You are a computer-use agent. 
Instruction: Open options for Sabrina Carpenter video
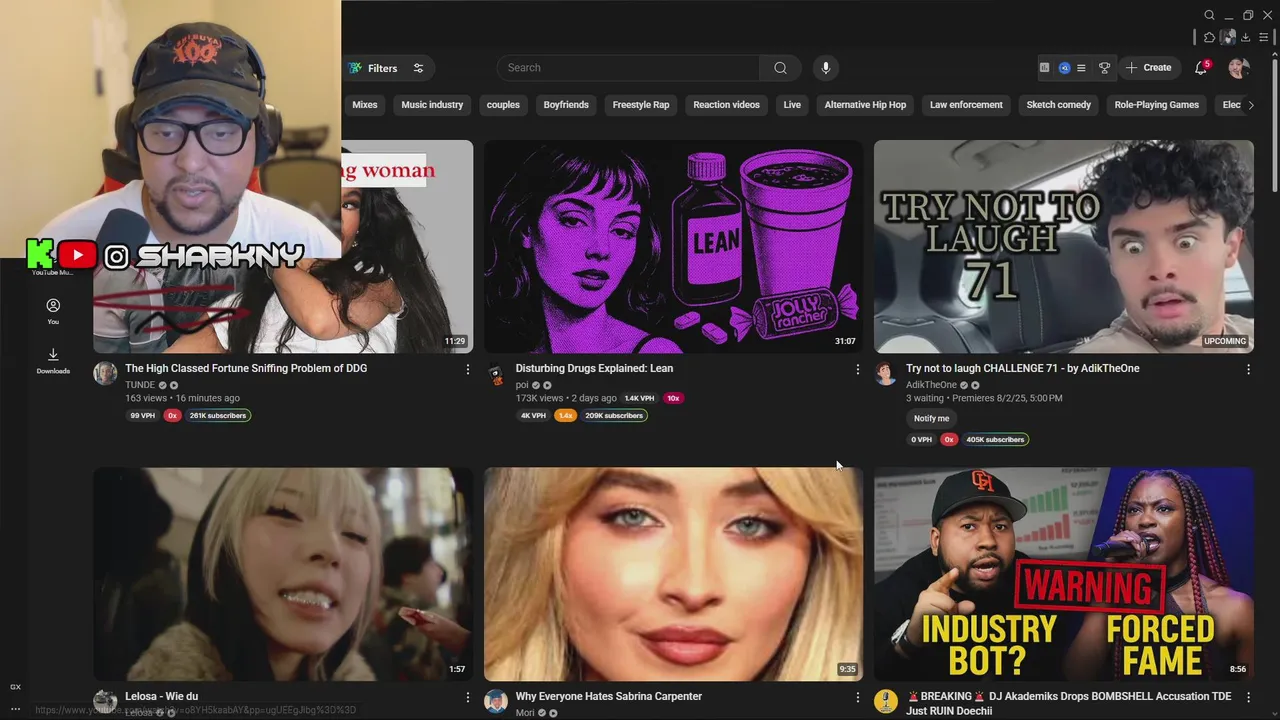click(x=857, y=697)
